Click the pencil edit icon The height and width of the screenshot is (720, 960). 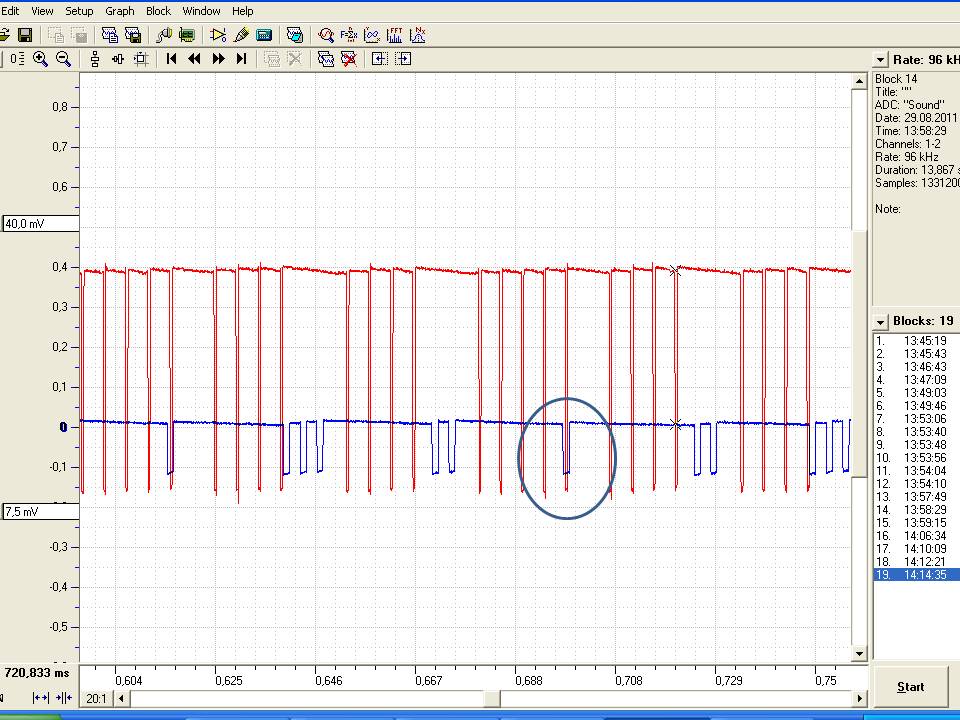241,35
